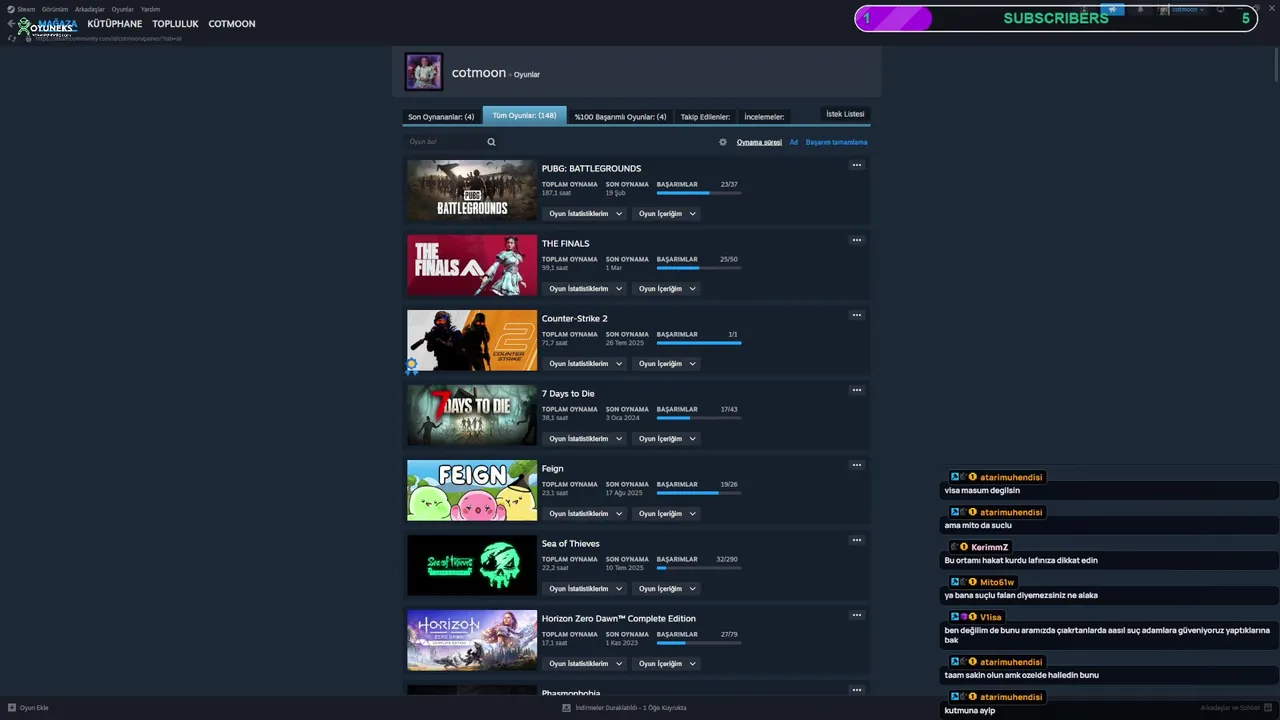Sort by Başarım tamamlama

[836, 142]
